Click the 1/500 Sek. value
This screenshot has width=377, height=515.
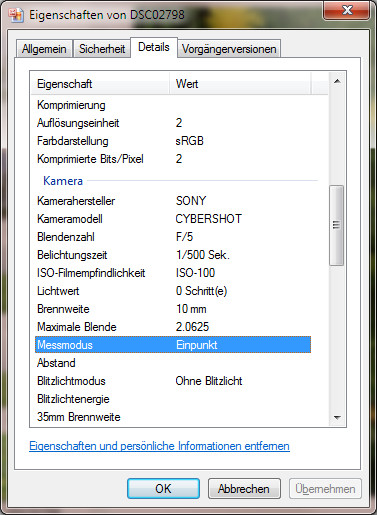pyautogui.click(x=203, y=255)
